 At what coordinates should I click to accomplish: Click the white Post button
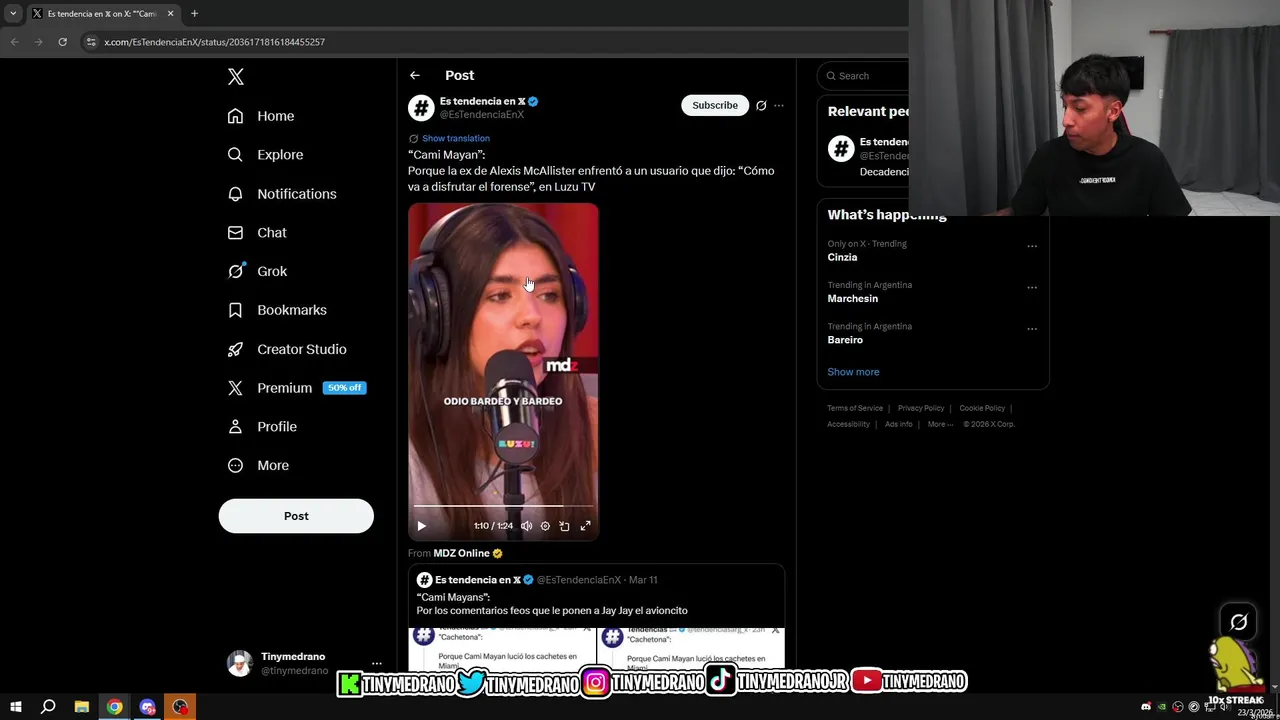pos(296,516)
